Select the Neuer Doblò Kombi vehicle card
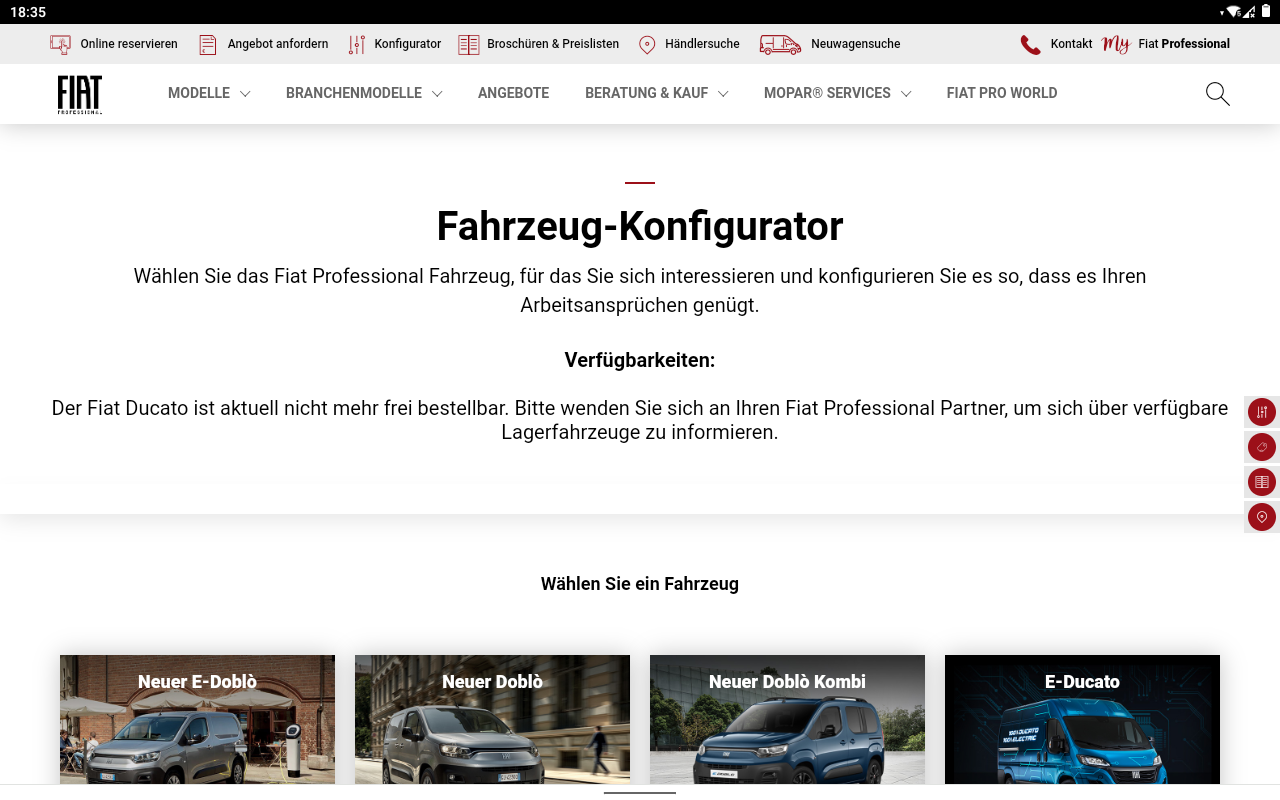Image resolution: width=1280 pixels, height=800 pixels. pos(787,719)
